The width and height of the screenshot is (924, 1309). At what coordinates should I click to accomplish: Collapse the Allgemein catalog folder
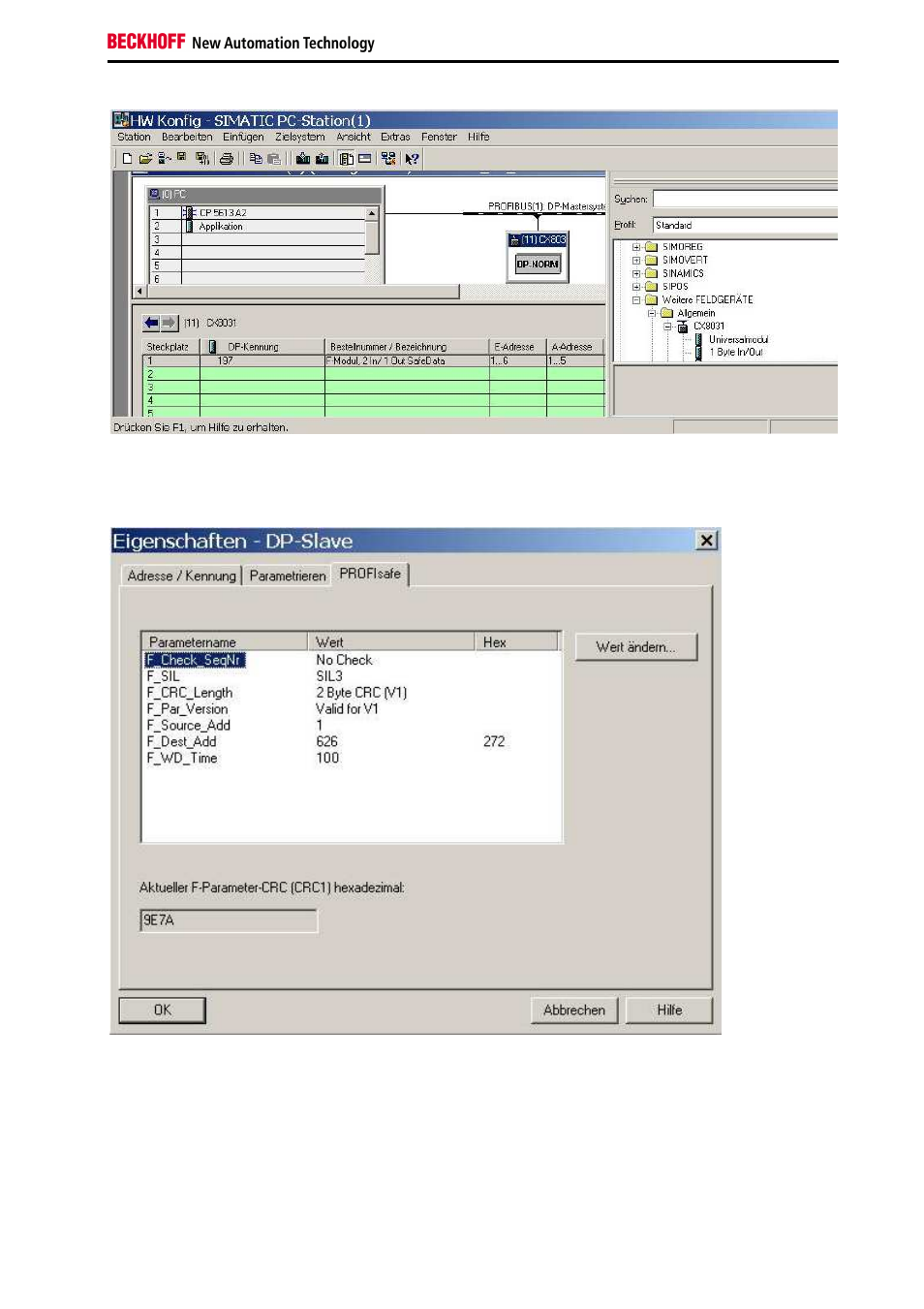point(652,313)
